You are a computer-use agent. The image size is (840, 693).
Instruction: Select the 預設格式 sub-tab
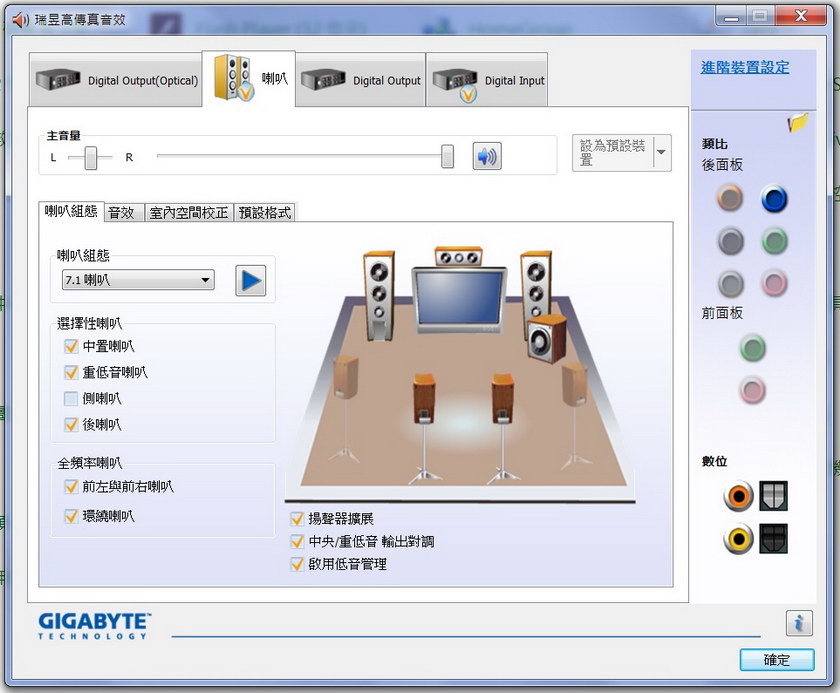[x=265, y=213]
